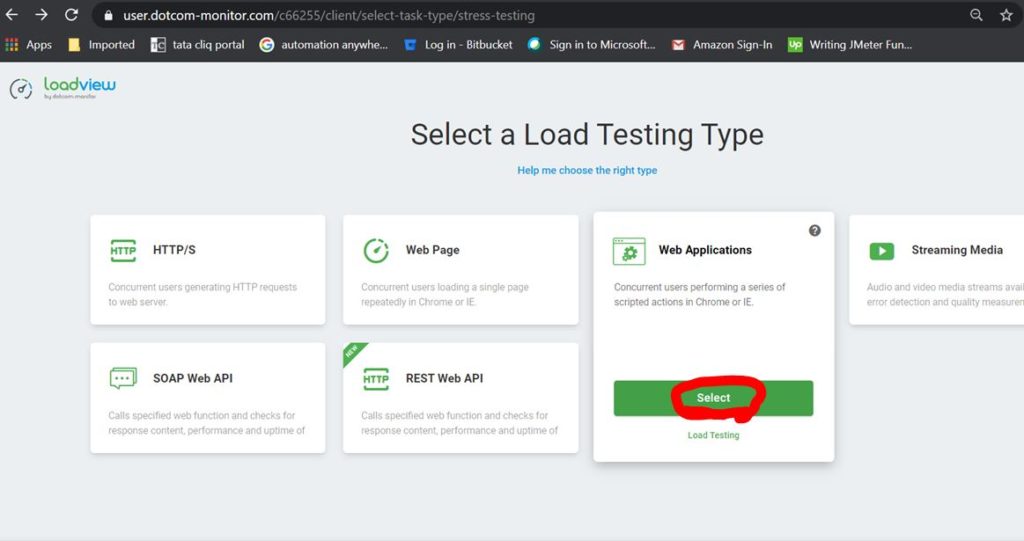Open the Amazon Sign-In bookmark
This screenshot has height=541, width=1024.
pyautogui.click(x=722, y=45)
